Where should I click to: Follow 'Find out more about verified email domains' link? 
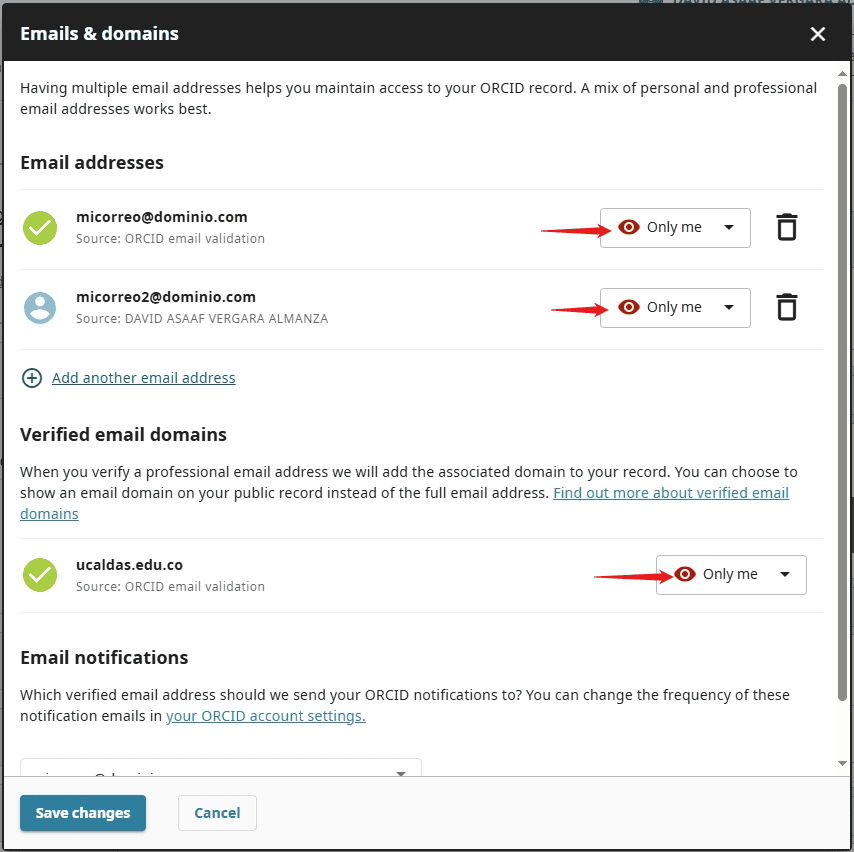(x=670, y=493)
